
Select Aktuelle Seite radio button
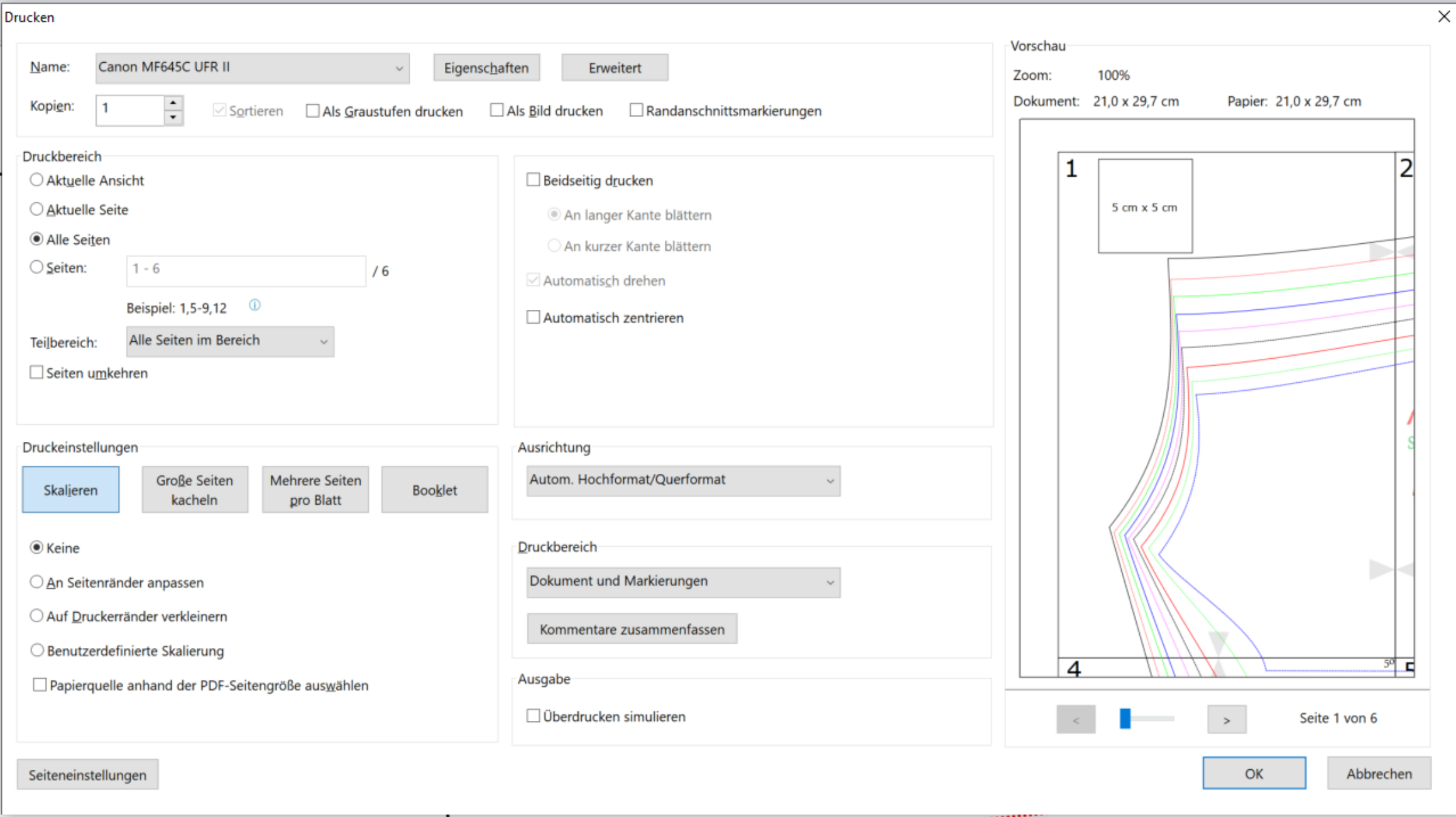[x=36, y=209]
